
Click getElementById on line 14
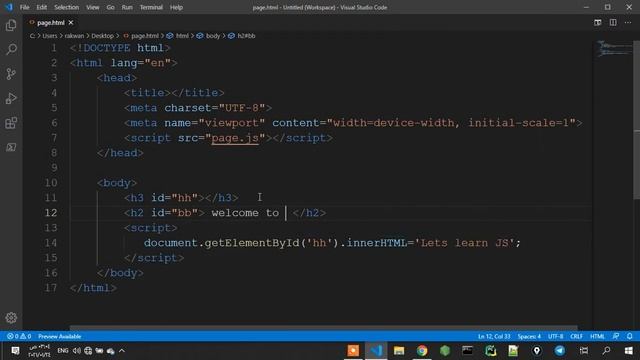point(252,243)
